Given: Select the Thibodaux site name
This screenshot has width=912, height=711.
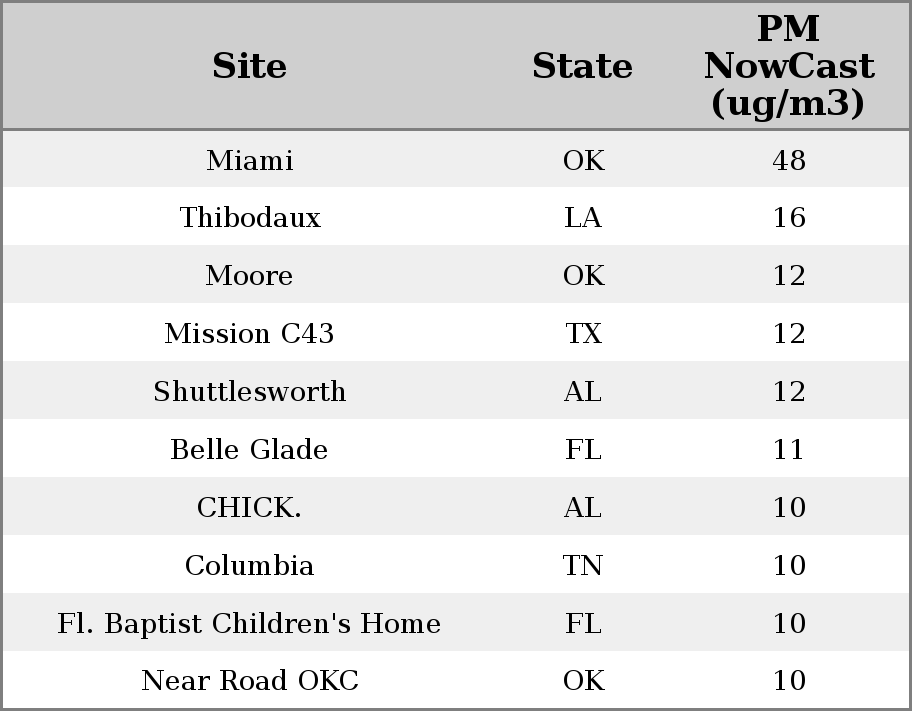Looking at the screenshot, I should (x=249, y=218).
